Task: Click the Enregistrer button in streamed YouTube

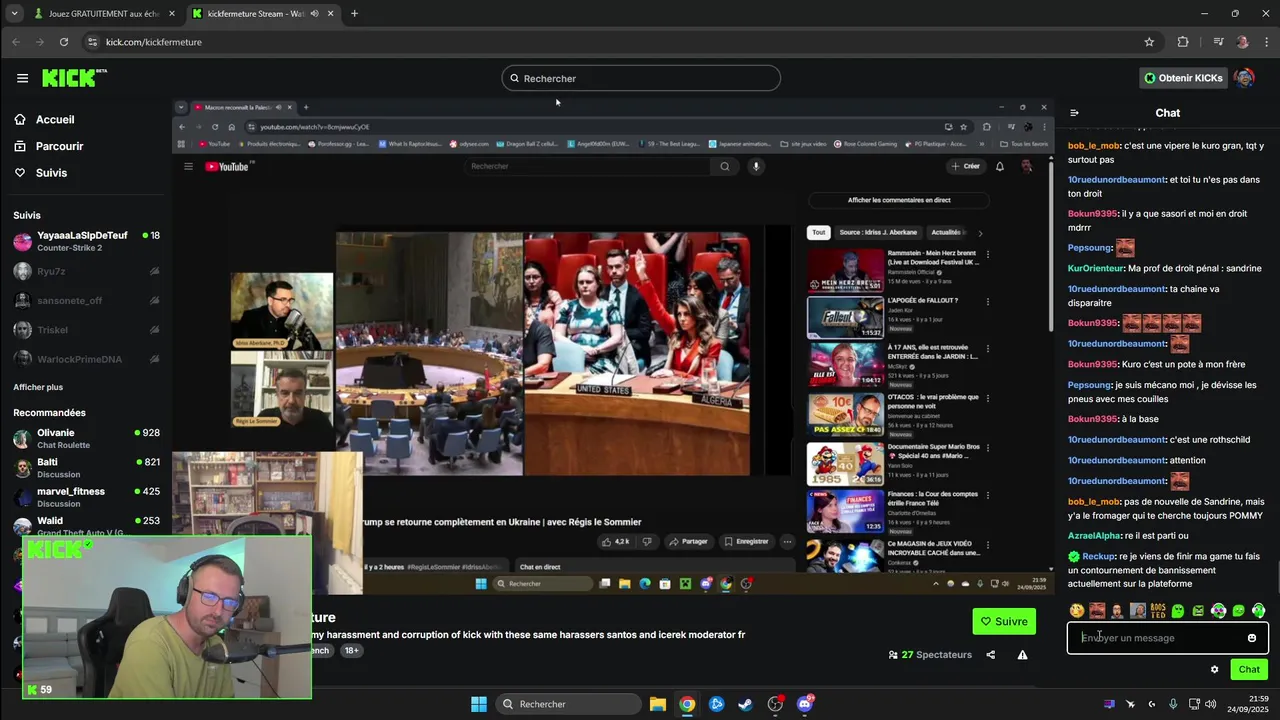Action: point(746,541)
